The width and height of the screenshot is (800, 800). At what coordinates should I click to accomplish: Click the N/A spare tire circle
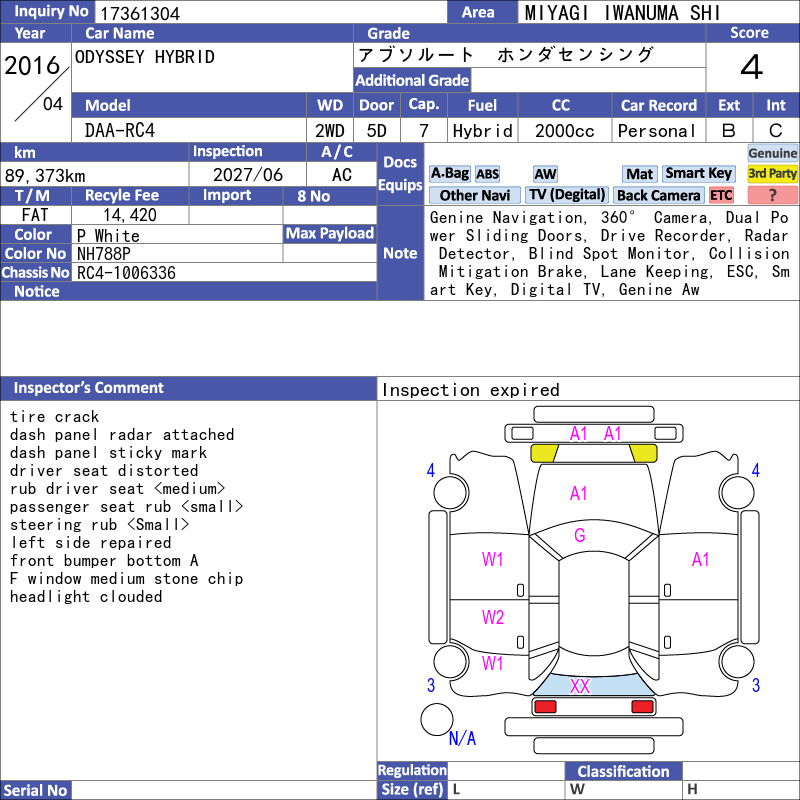point(437,720)
